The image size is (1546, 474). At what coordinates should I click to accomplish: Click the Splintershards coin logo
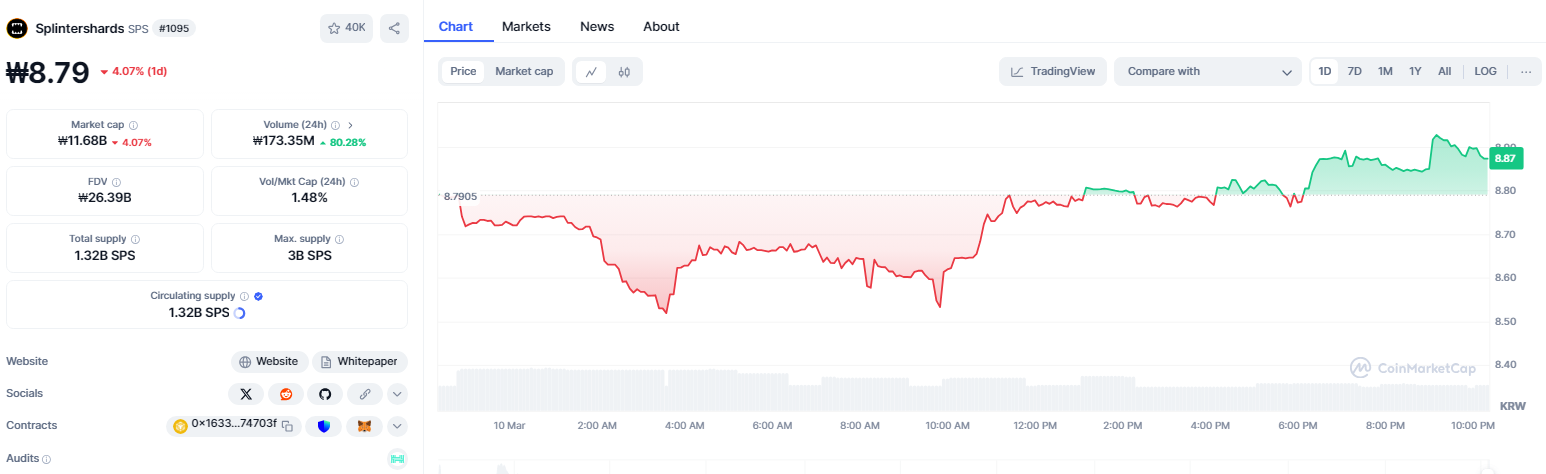click(x=17, y=29)
